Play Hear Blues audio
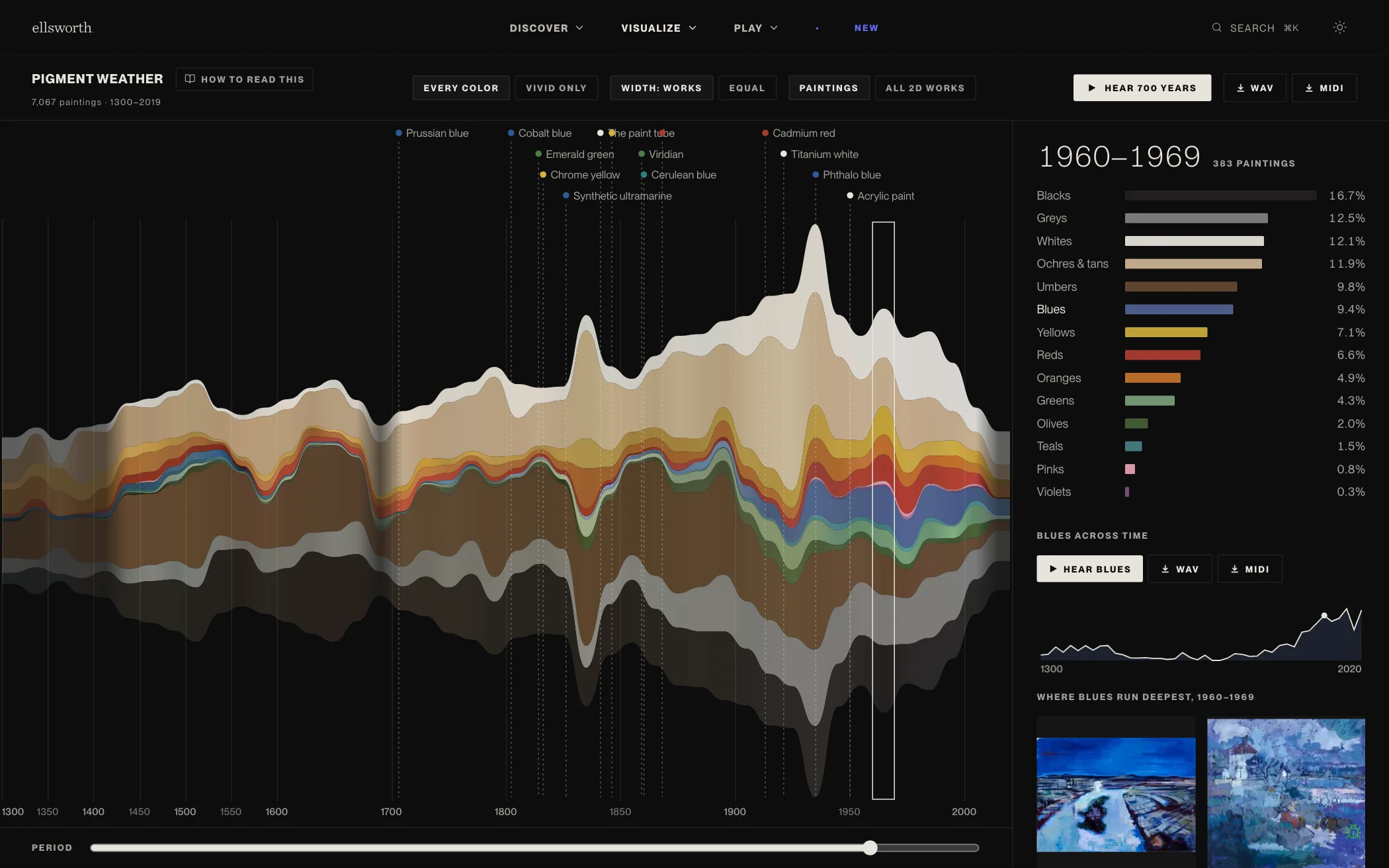This screenshot has width=1389, height=868. pos(1089,569)
